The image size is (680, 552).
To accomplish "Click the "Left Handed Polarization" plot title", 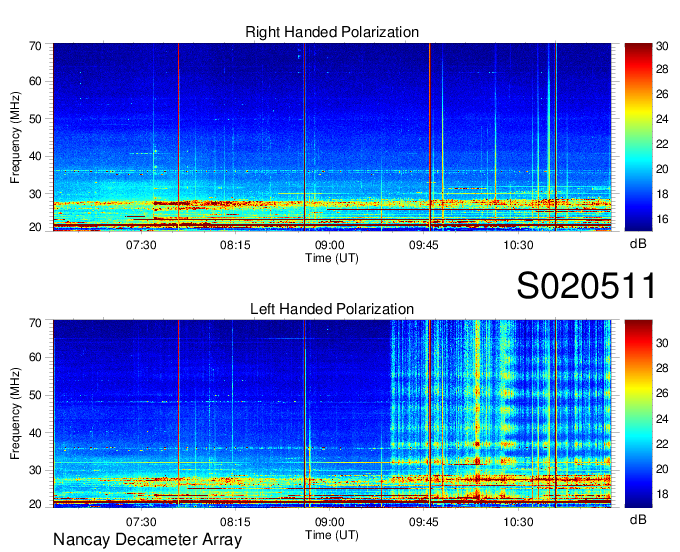I will pyautogui.click(x=332, y=309).
